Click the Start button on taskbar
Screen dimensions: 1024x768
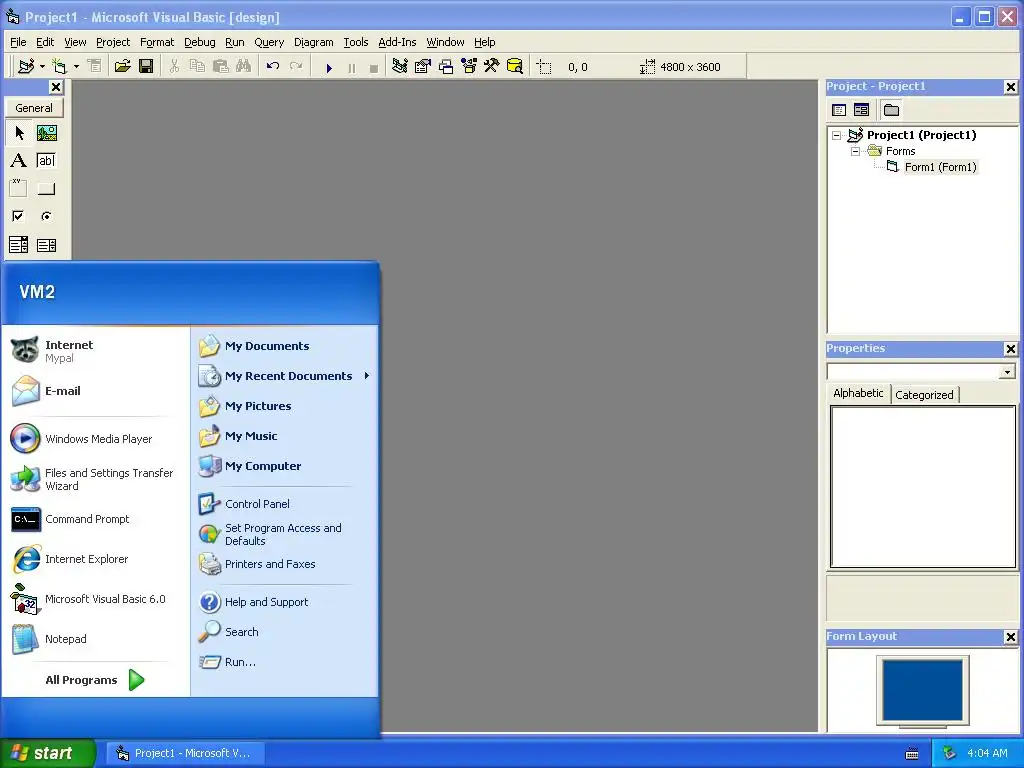pos(48,753)
